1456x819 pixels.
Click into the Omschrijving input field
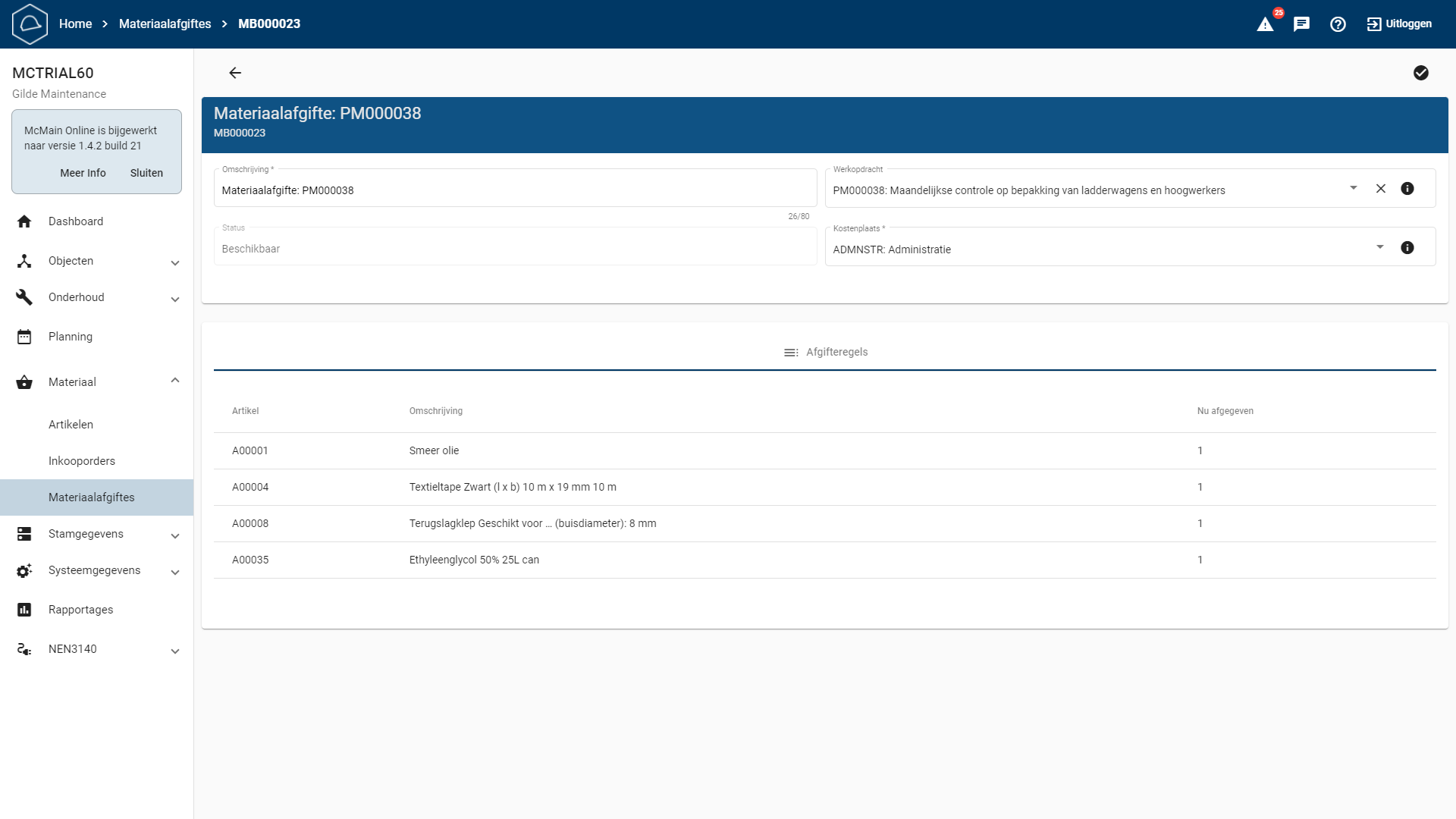tap(514, 190)
